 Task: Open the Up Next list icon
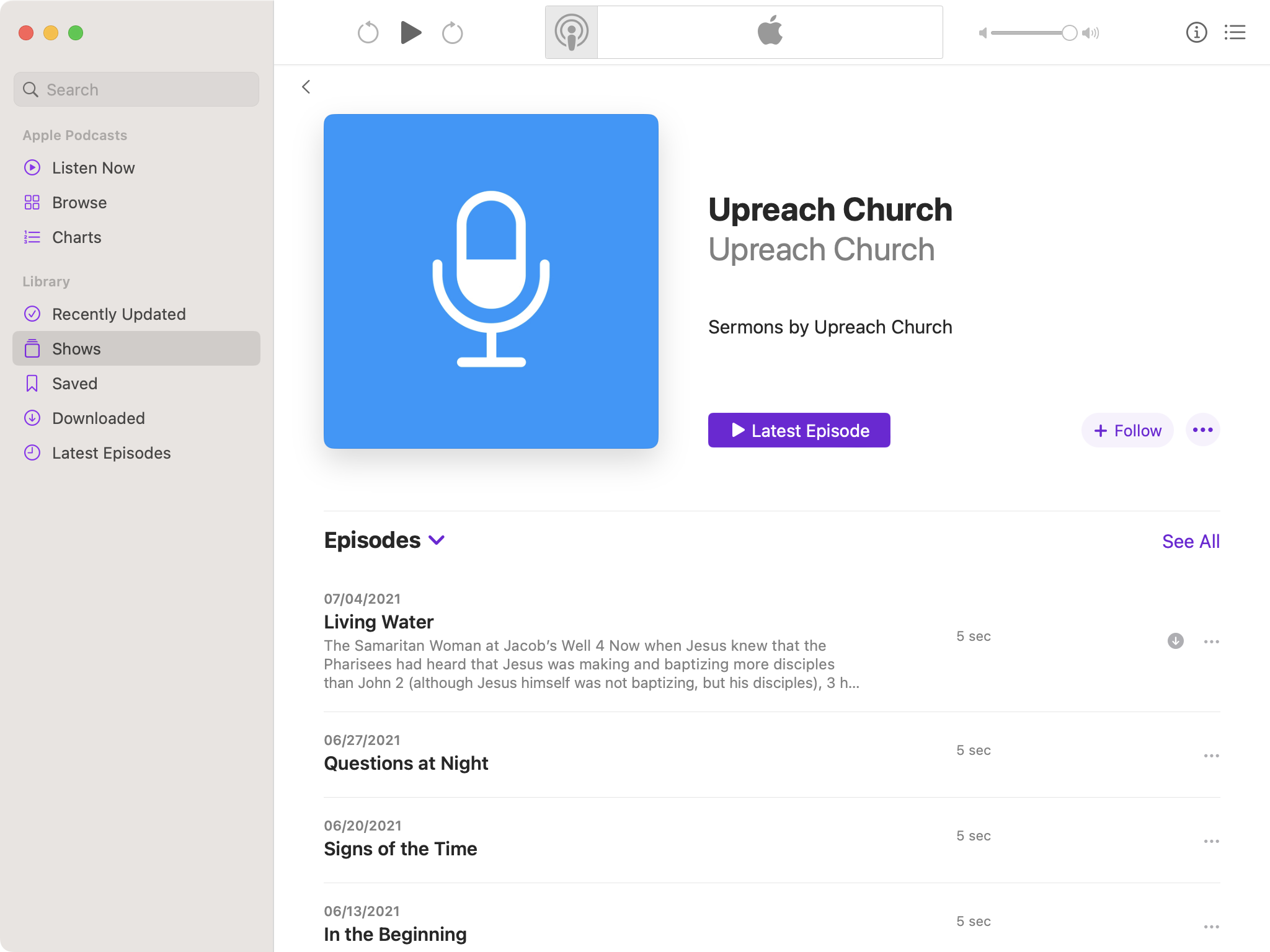(1235, 32)
